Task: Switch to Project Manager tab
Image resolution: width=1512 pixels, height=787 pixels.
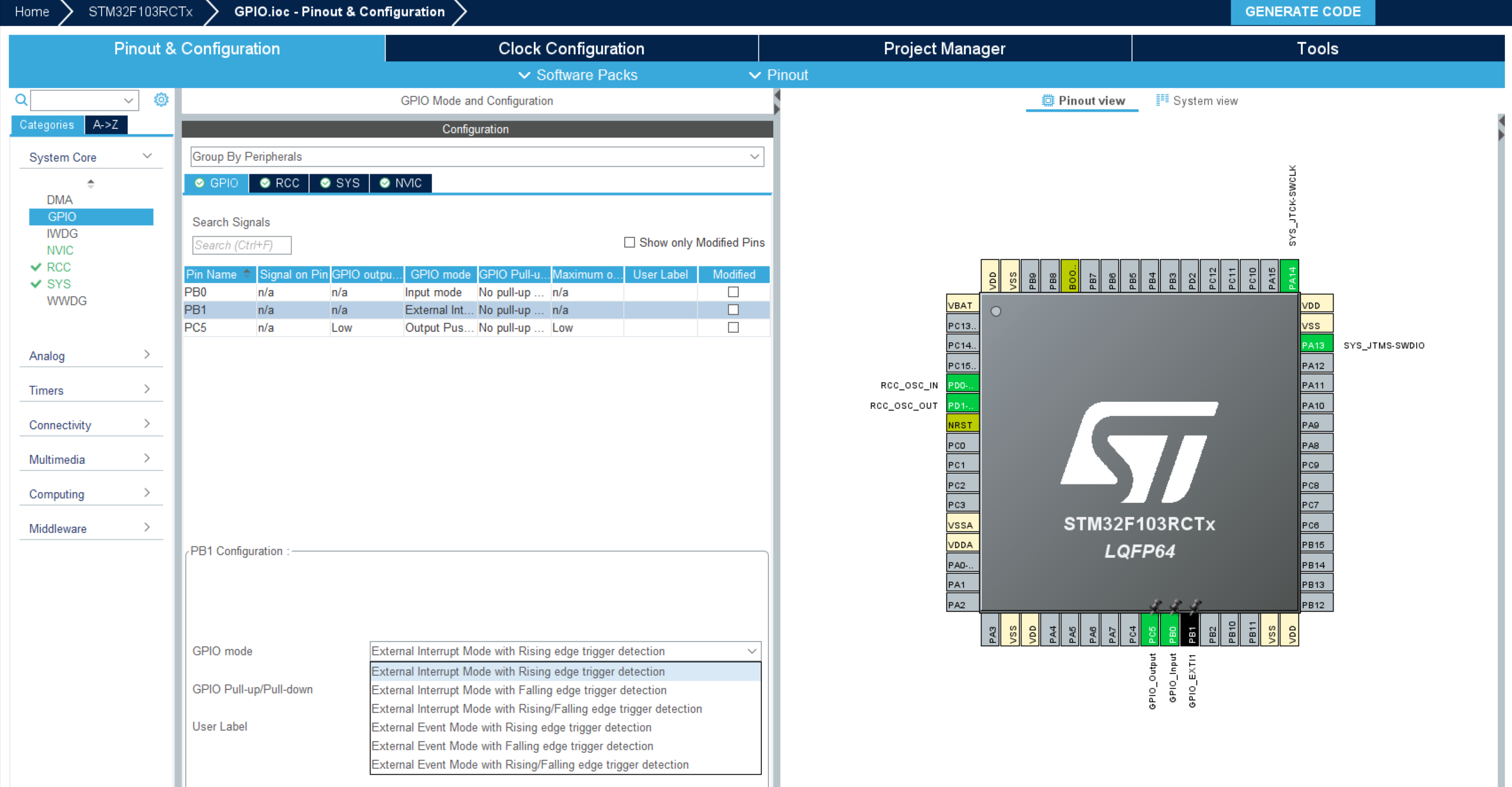Action: (945, 48)
